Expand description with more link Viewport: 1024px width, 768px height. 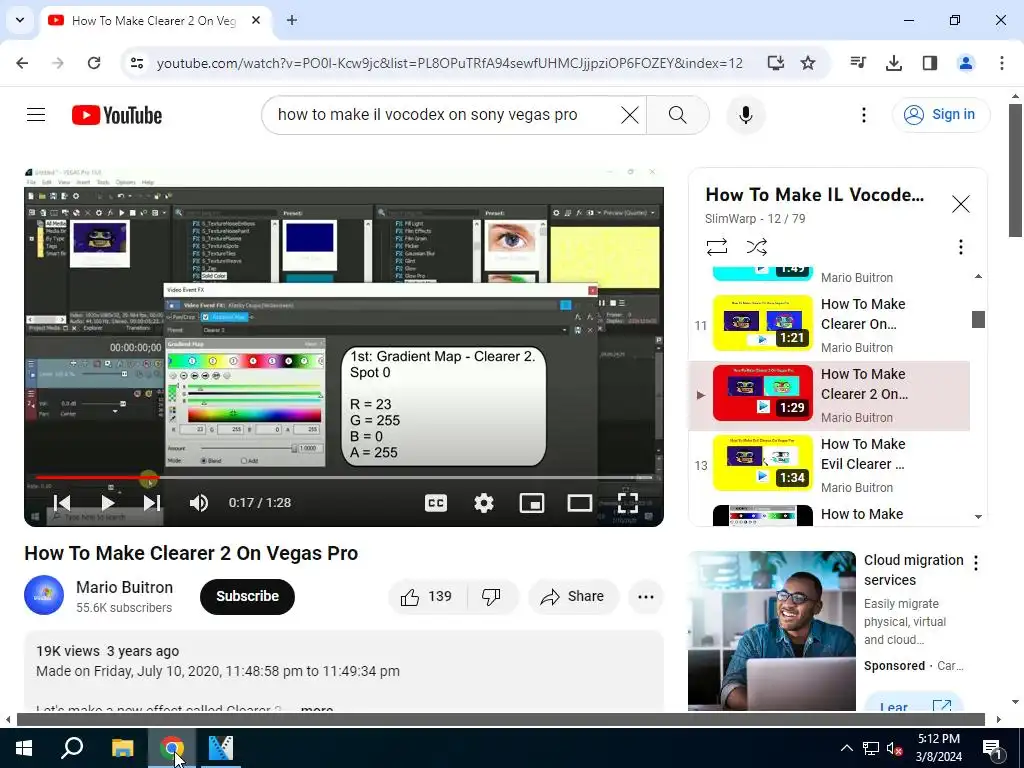[317, 709]
